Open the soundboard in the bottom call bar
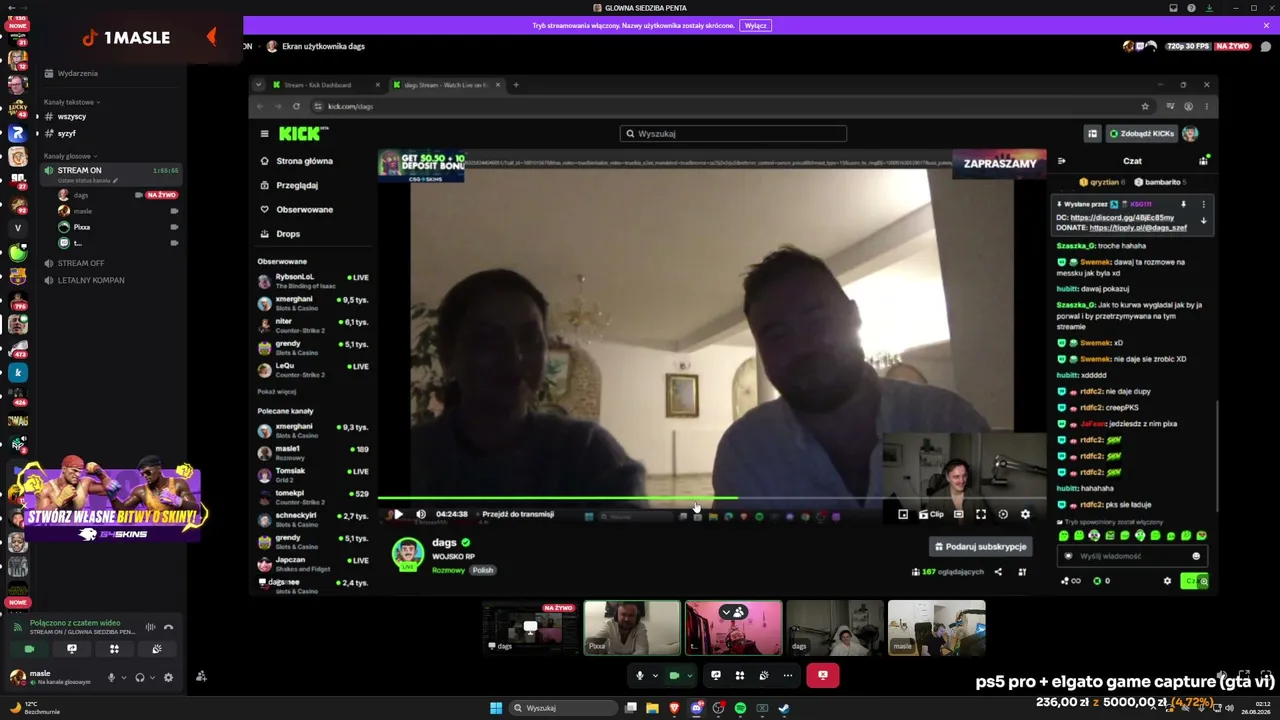Screen dimensions: 1280x720 (764, 675)
